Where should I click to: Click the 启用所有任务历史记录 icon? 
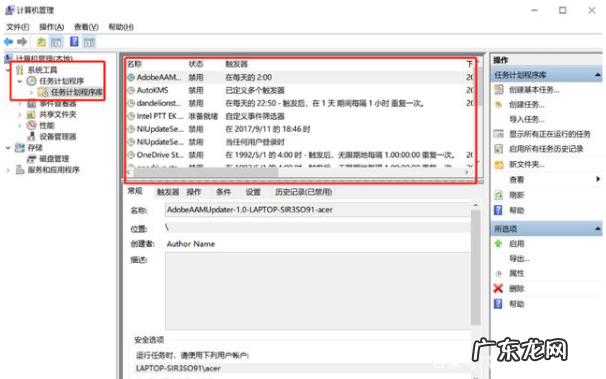(499, 149)
